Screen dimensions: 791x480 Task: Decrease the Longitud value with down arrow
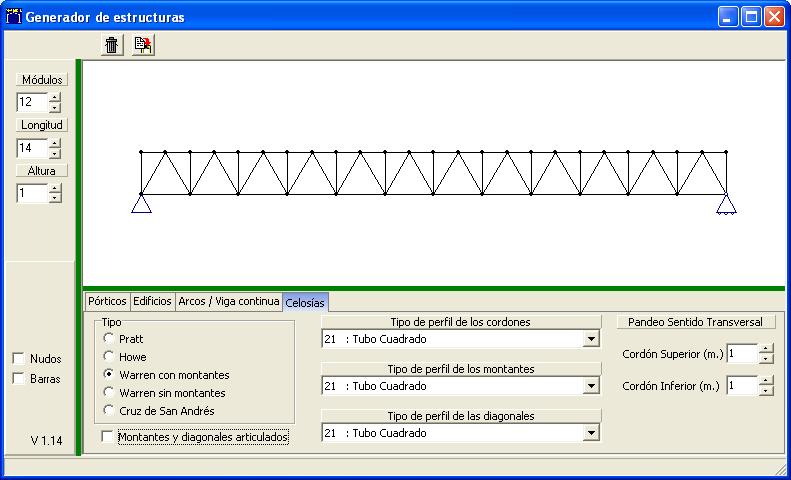[54, 153]
